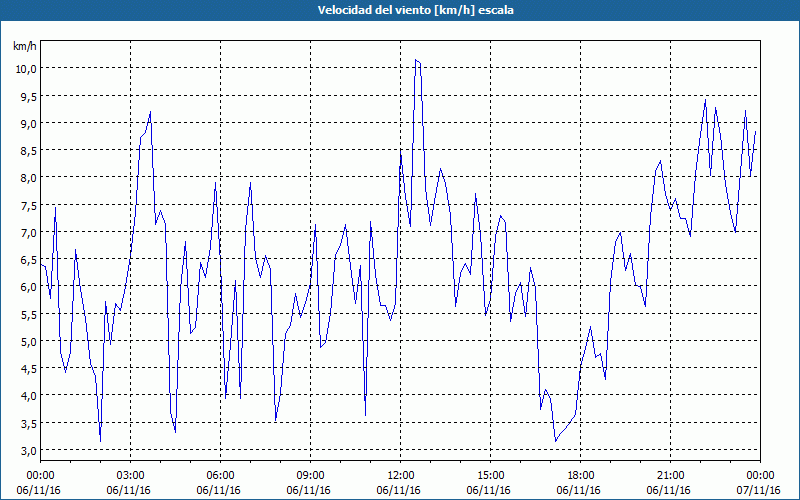The width and height of the screenshot is (800, 500).
Task: Click the 'km/h' axis unit label
Action: [25, 46]
